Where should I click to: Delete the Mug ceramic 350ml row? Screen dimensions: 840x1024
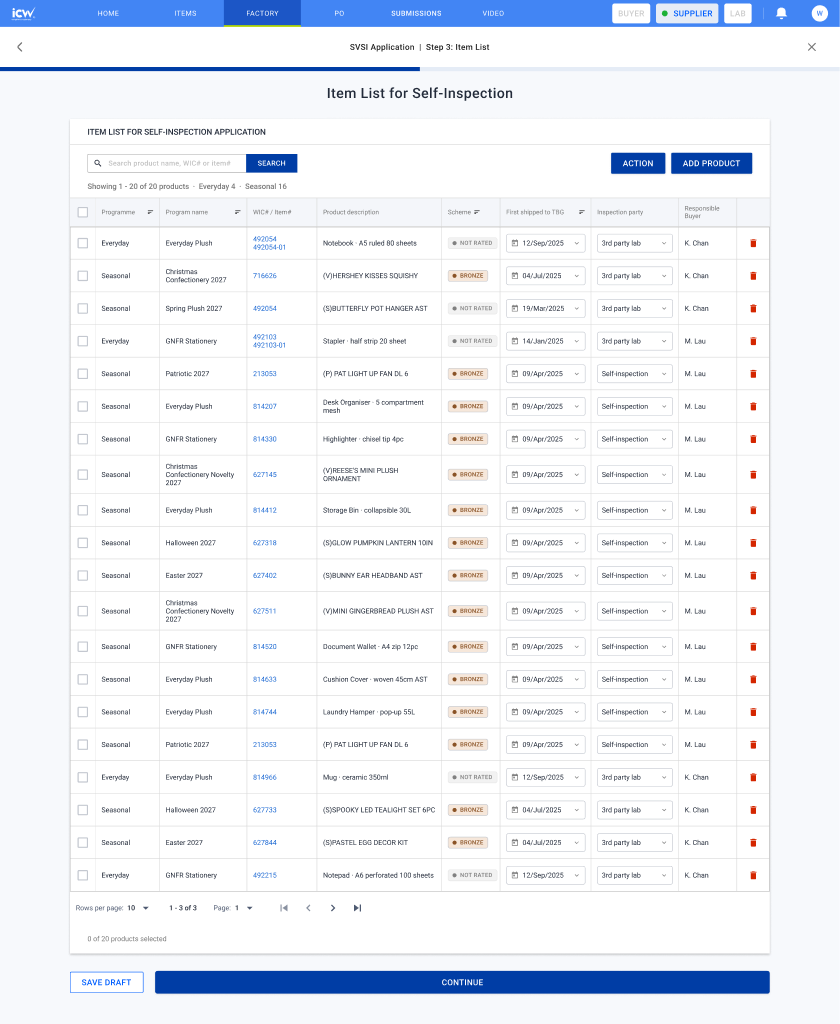pos(753,777)
